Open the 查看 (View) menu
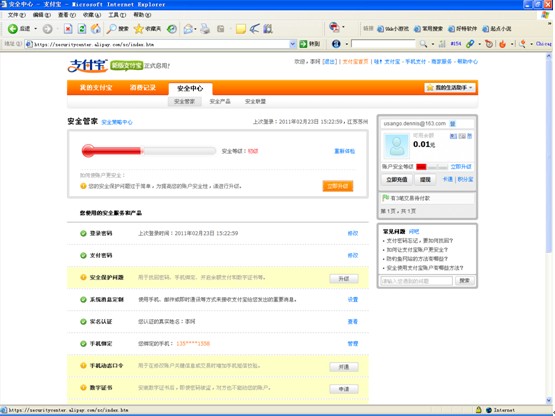The width and height of the screenshot is (555, 416). [x=67, y=15]
